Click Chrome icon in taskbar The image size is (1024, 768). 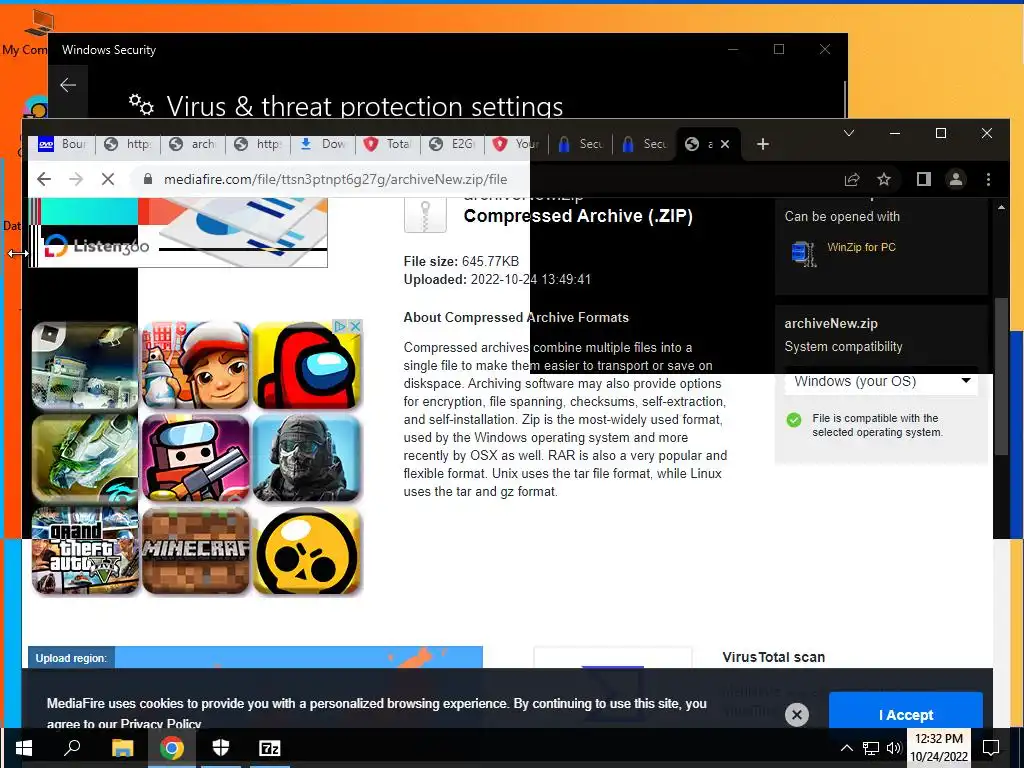pos(172,748)
